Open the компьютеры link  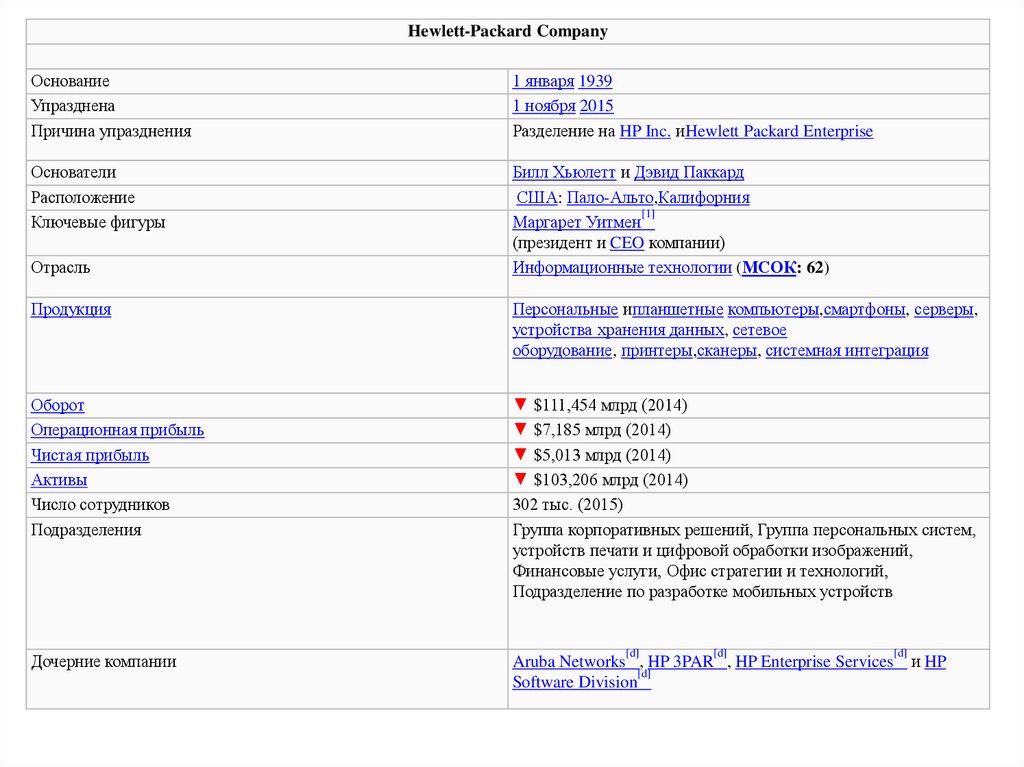point(773,310)
